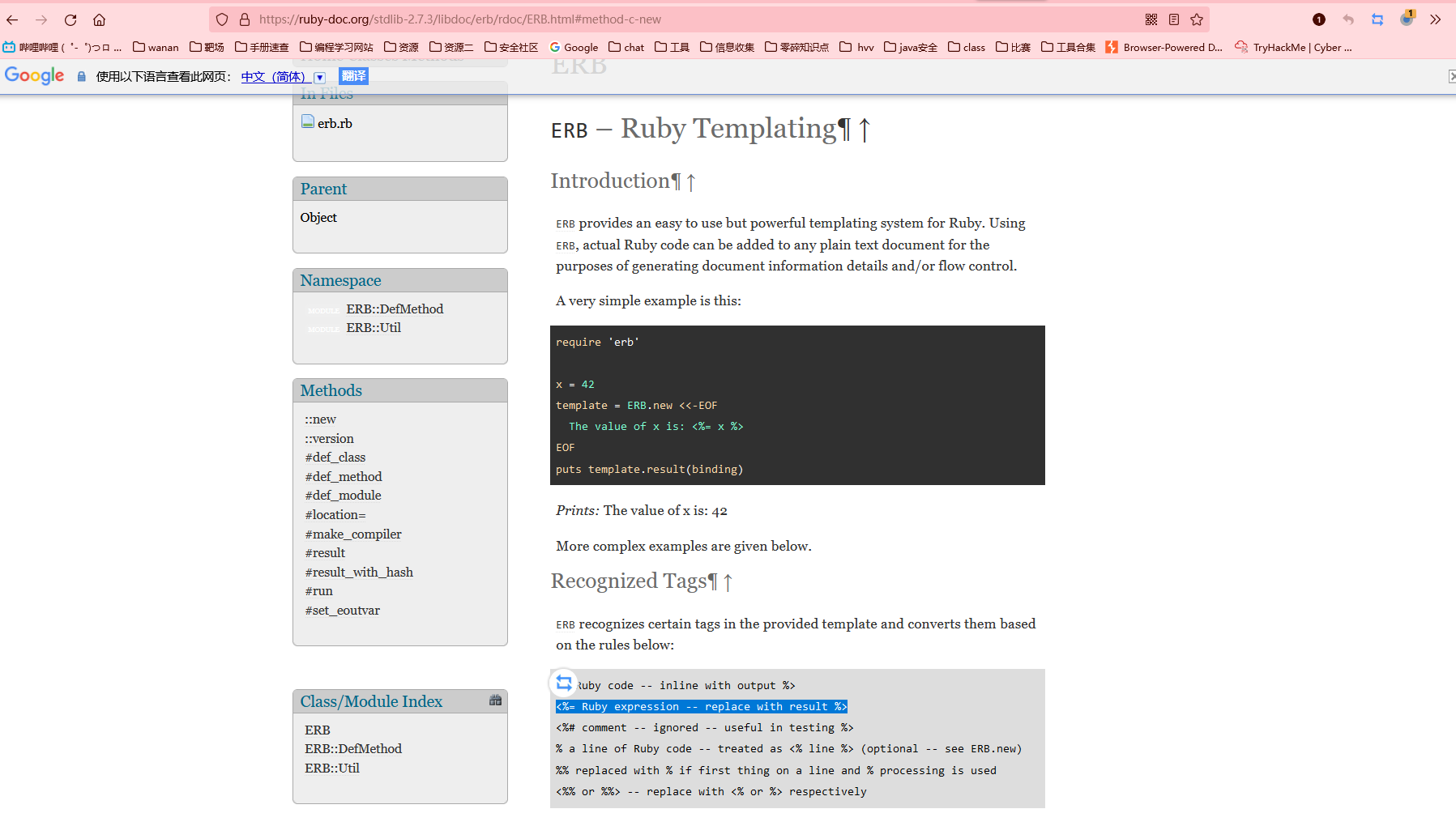
Task: Open the Object parent class link
Action: click(x=318, y=217)
